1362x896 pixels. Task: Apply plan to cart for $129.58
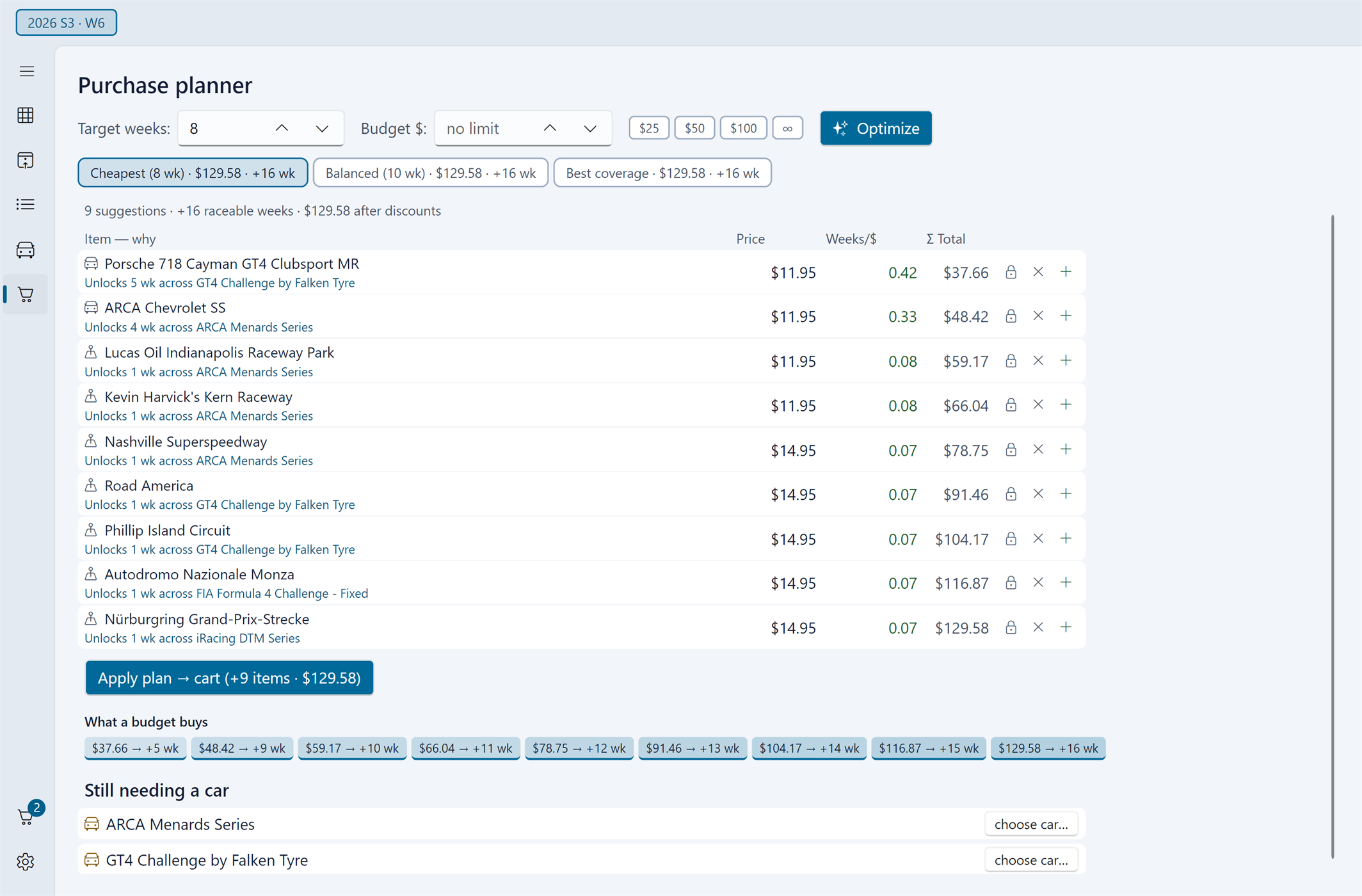[229, 678]
